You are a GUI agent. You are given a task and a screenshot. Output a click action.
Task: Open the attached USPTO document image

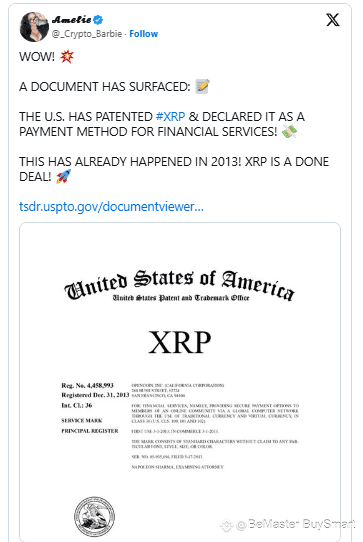coord(180,380)
